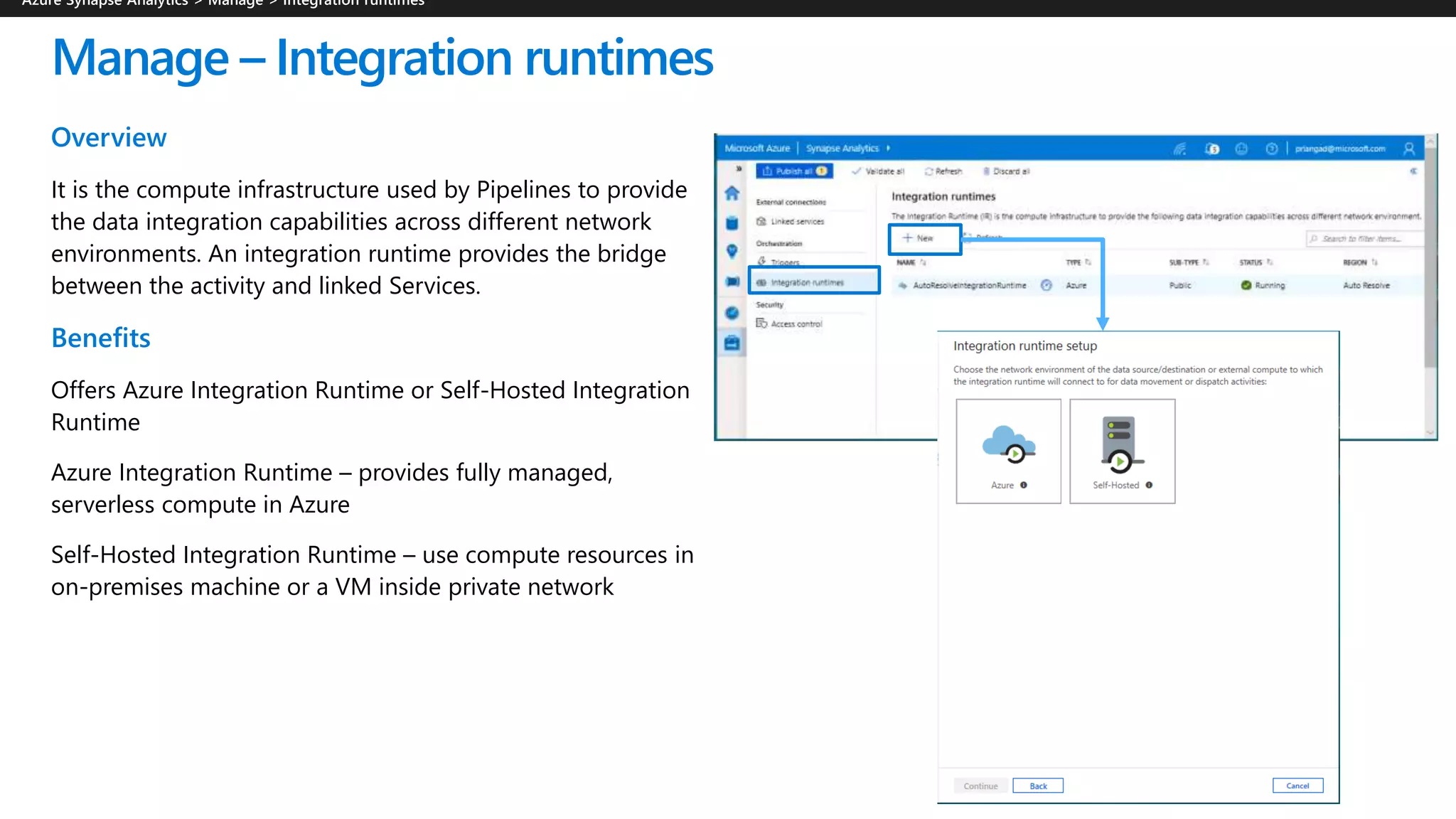Expand sidebar using double chevron
The width and height of the screenshot is (1456, 819).
pyautogui.click(x=739, y=168)
